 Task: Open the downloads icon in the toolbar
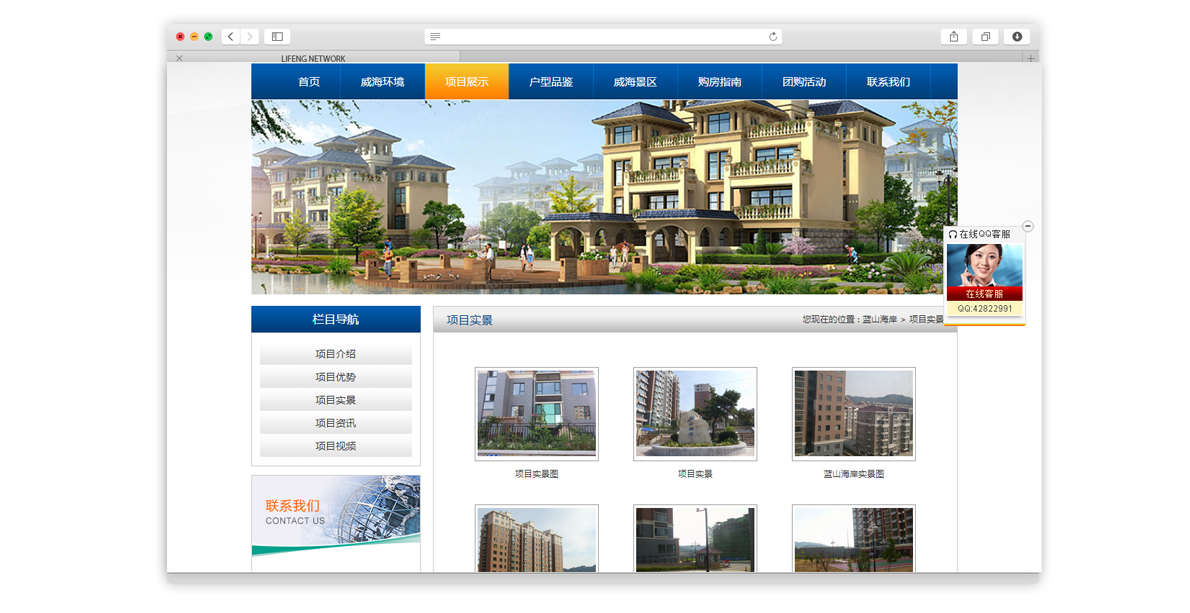coord(1017,36)
